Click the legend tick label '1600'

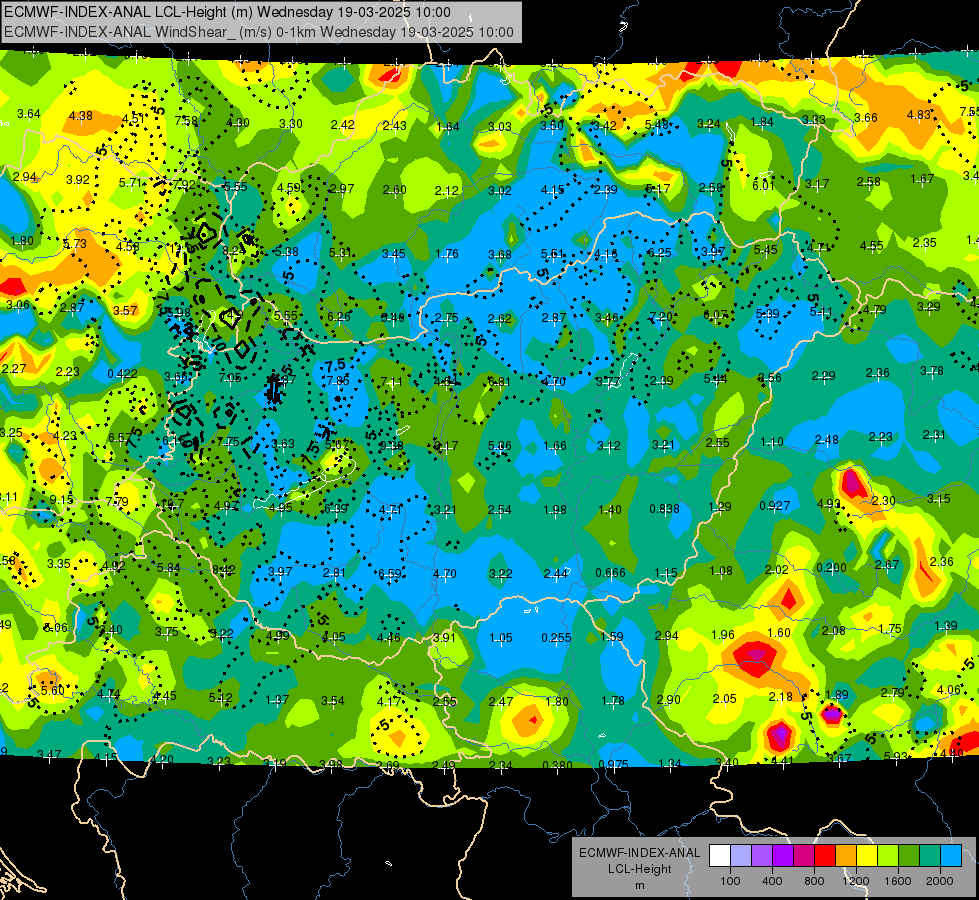tap(898, 881)
